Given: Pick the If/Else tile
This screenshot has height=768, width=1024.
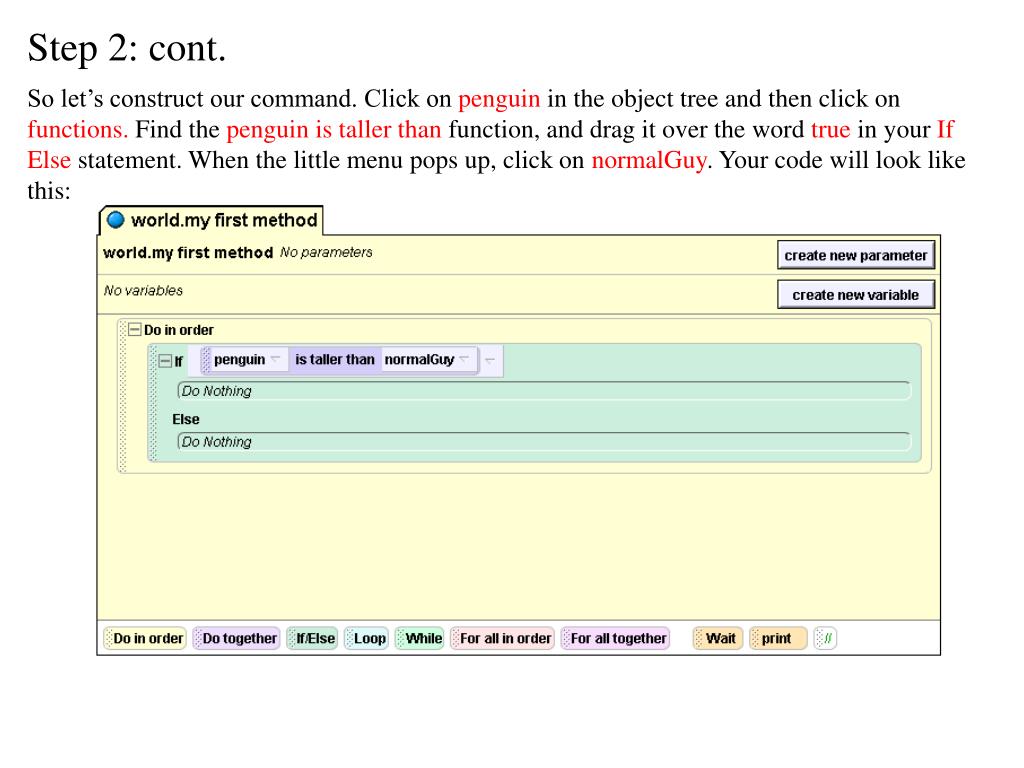Looking at the screenshot, I should coord(312,638).
